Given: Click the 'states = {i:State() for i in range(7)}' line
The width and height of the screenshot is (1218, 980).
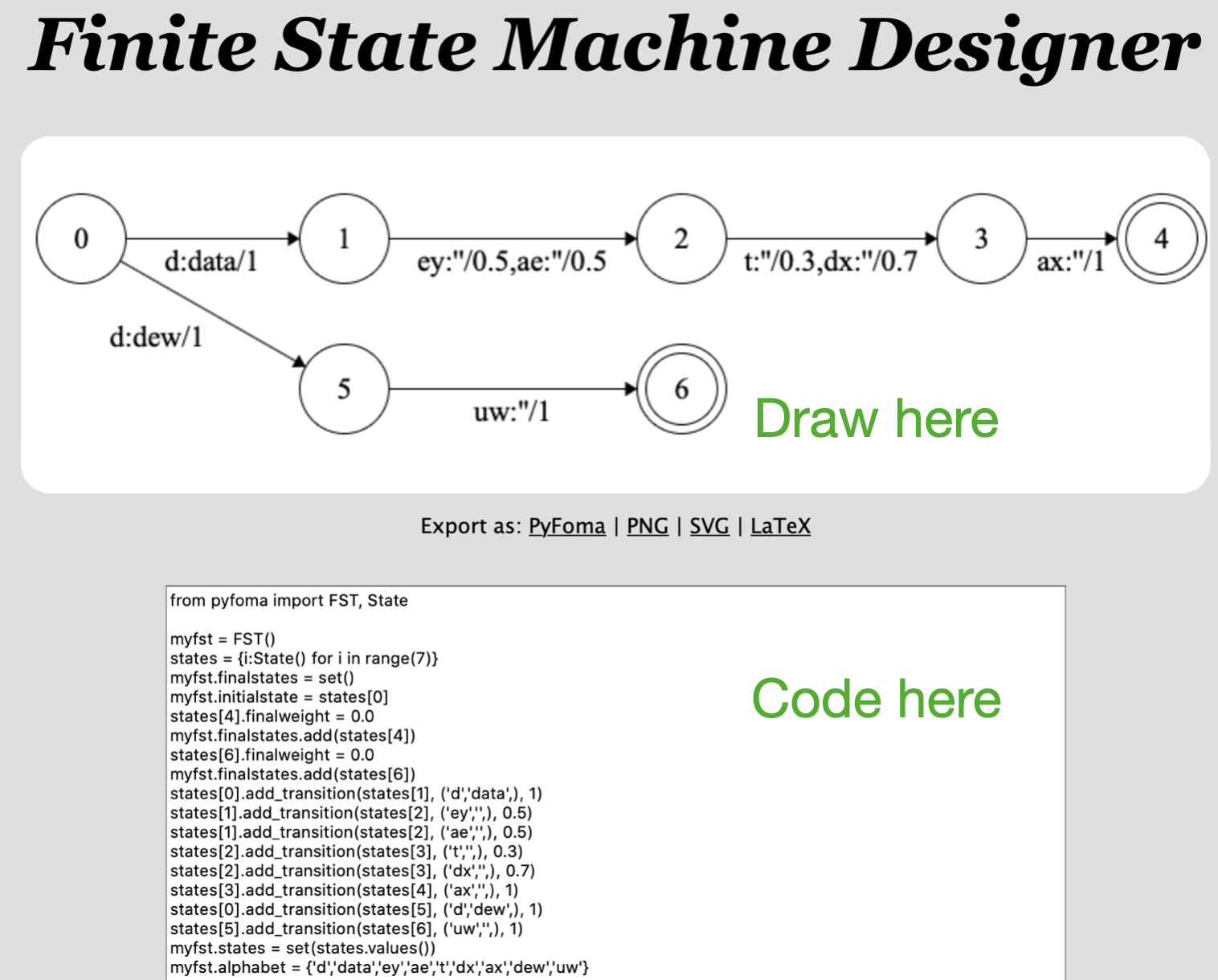Looking at the screenshot, I should (304, 658).
